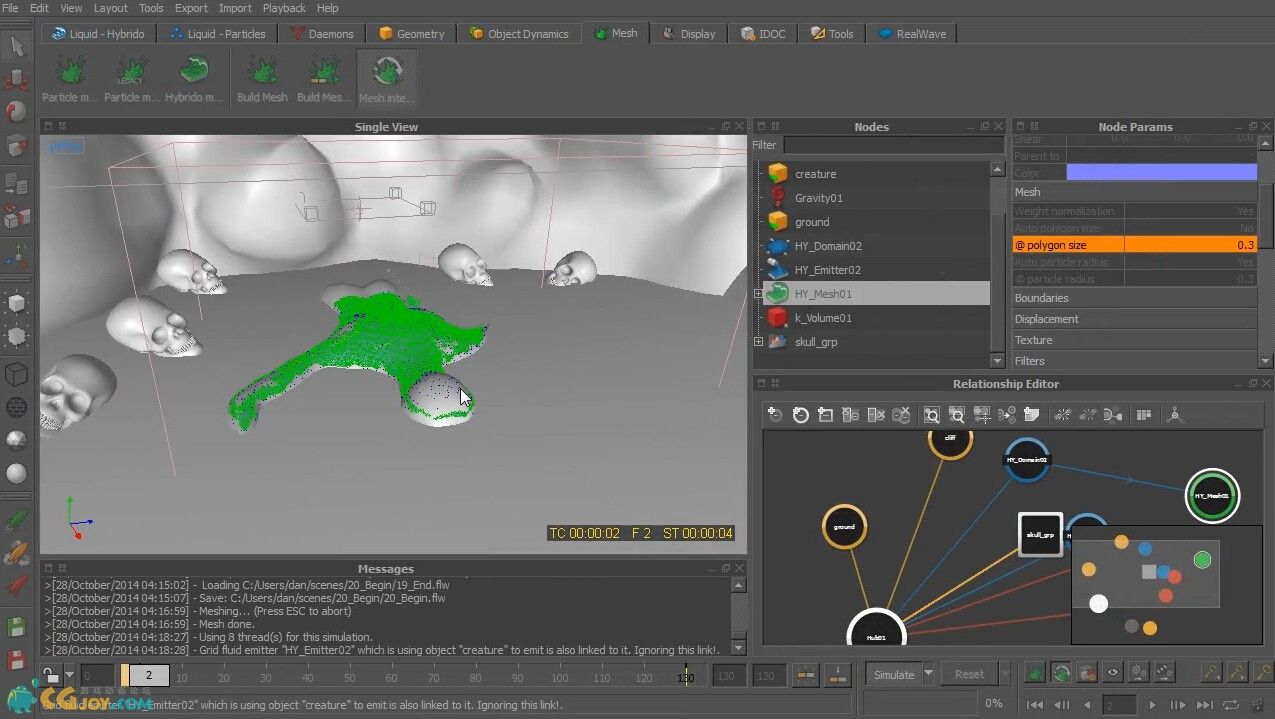Toggle the timeline lock icon
This screenshot has height=719, width=1275.
[52, 675]
